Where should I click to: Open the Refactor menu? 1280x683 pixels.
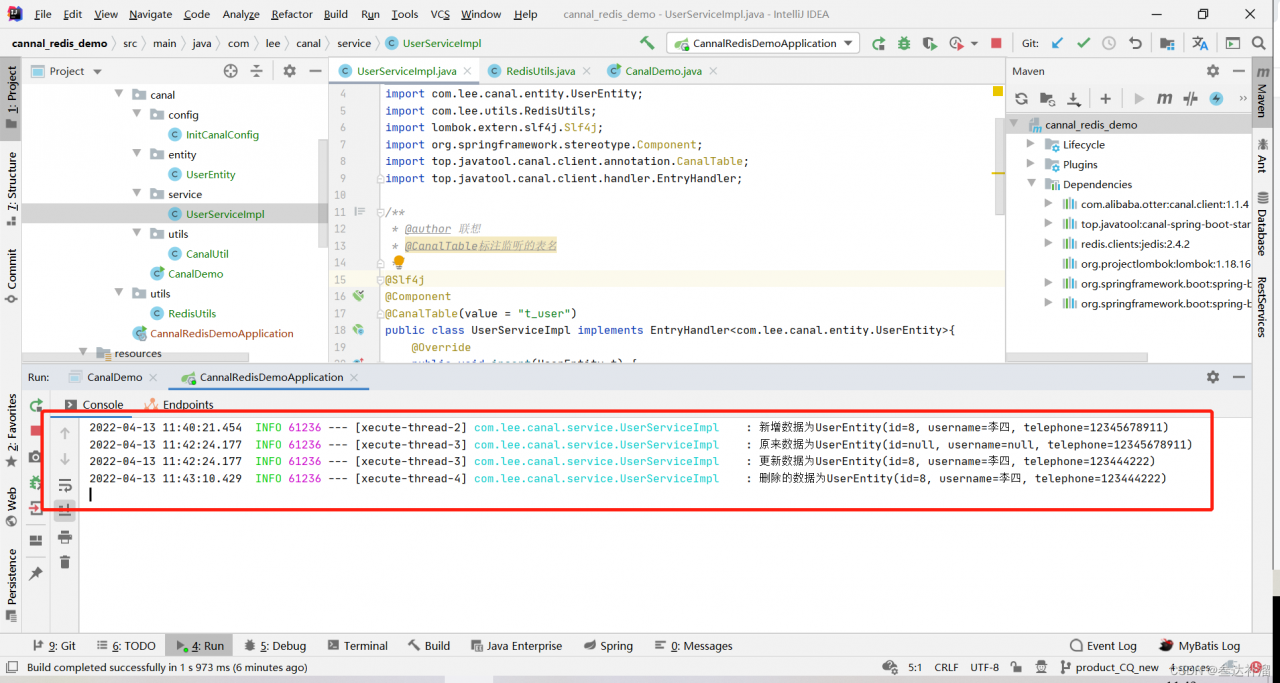pos(291,14)
